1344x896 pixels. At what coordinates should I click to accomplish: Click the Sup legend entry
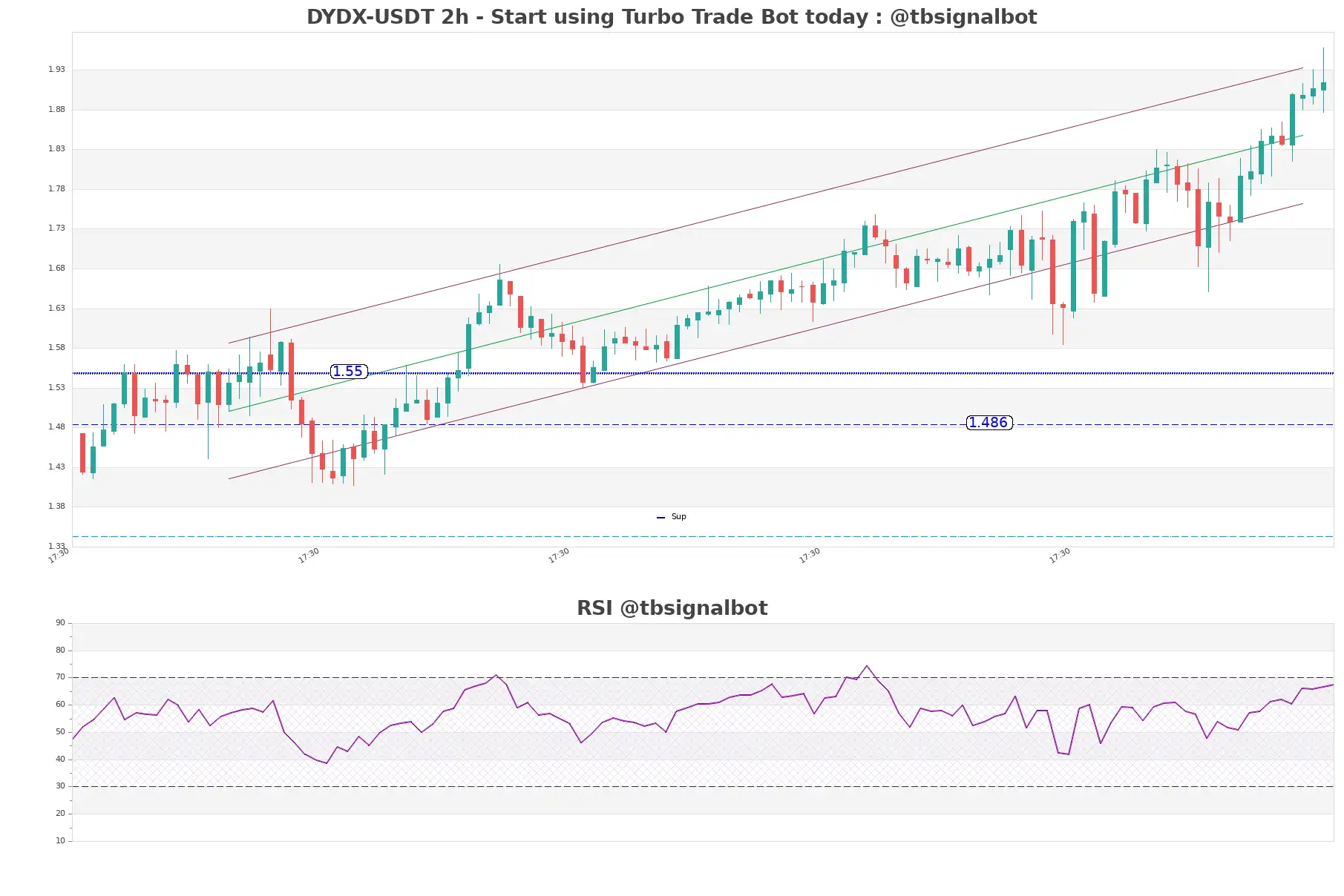672,517
